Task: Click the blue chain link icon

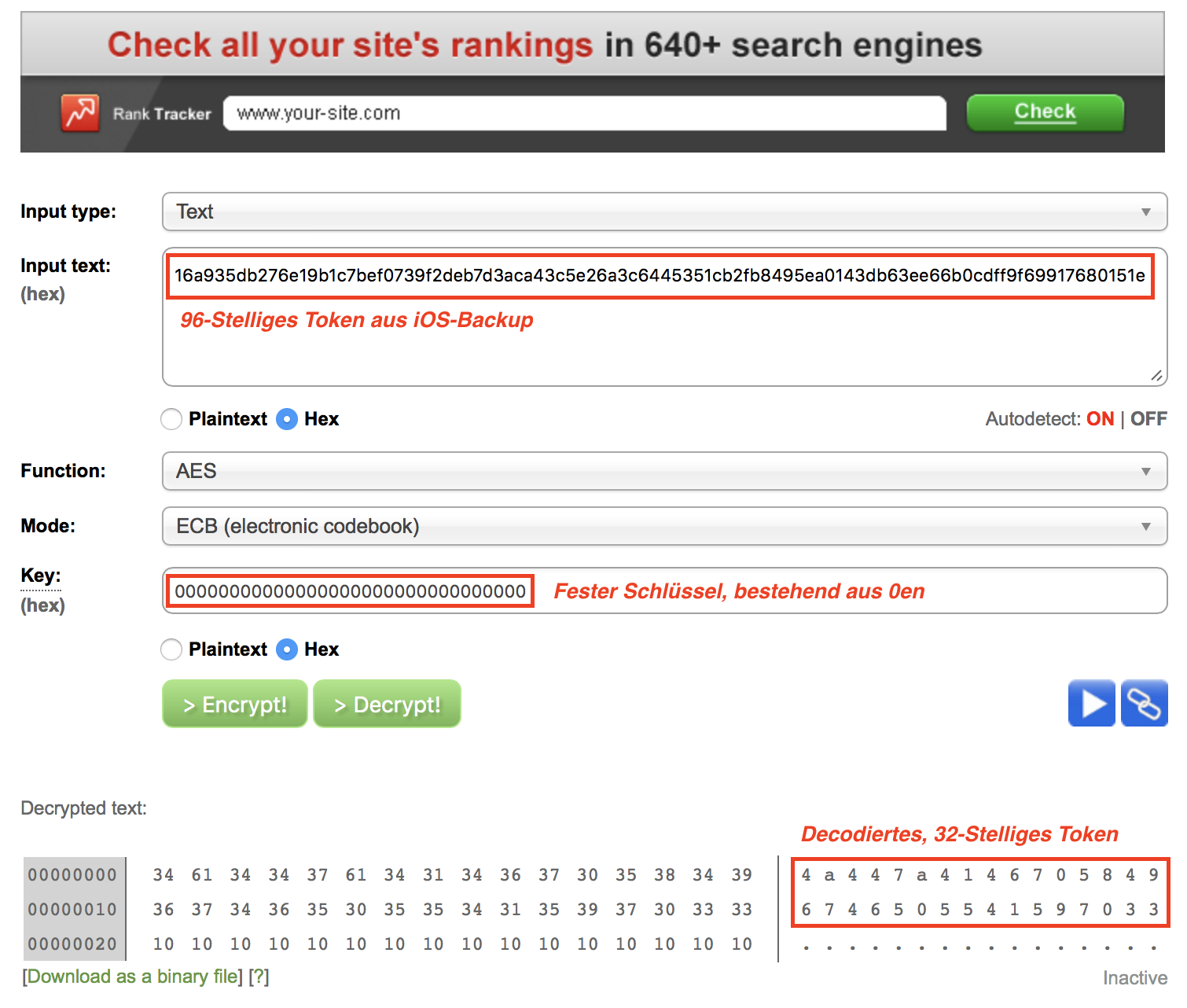Action: [x=1144, y=703]
